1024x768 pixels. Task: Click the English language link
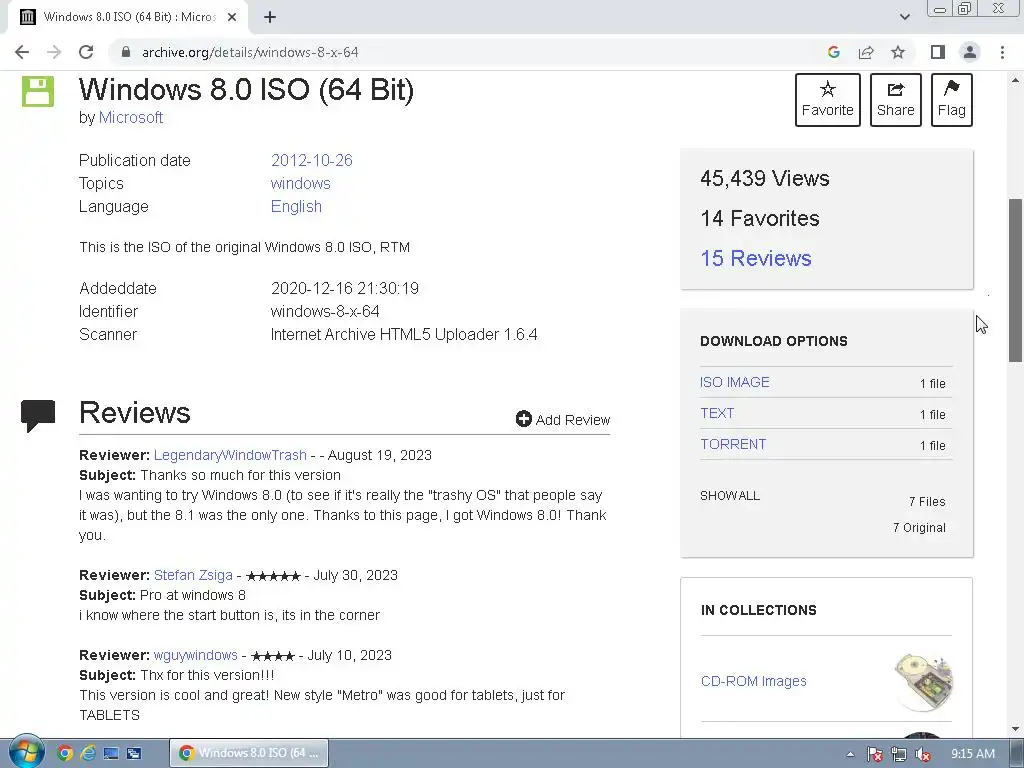click(x=296, y=206)
